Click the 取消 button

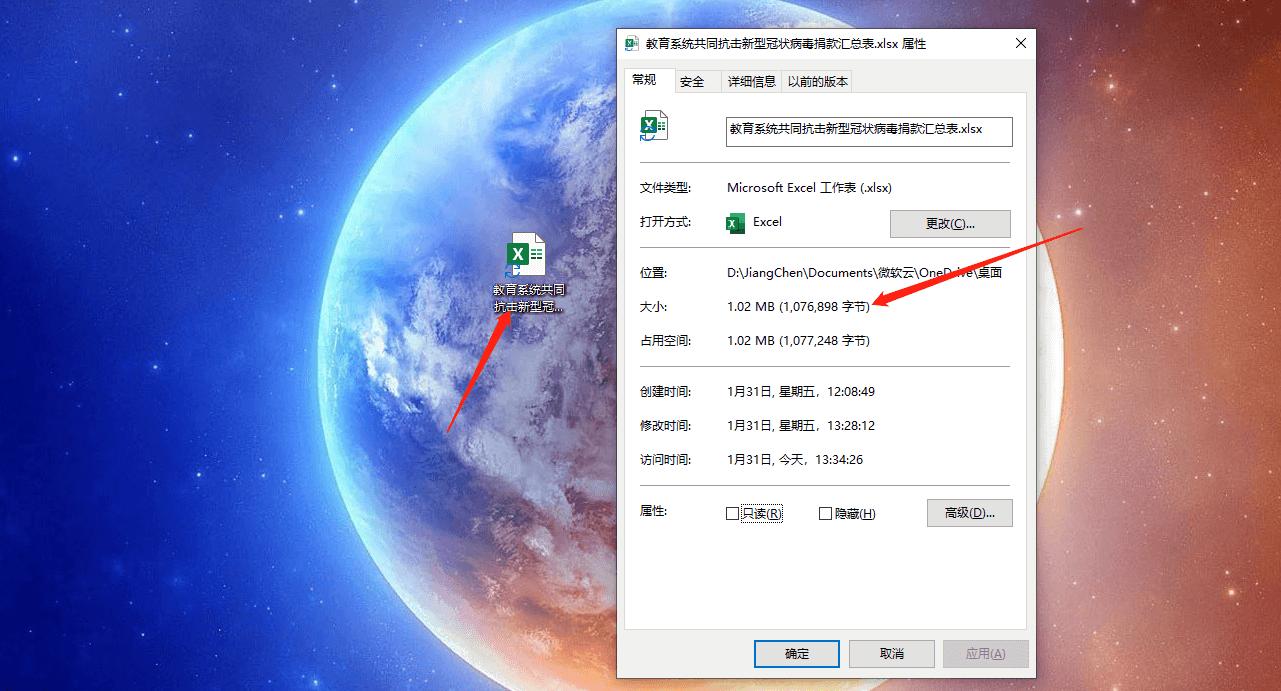(x=891, y=653)
